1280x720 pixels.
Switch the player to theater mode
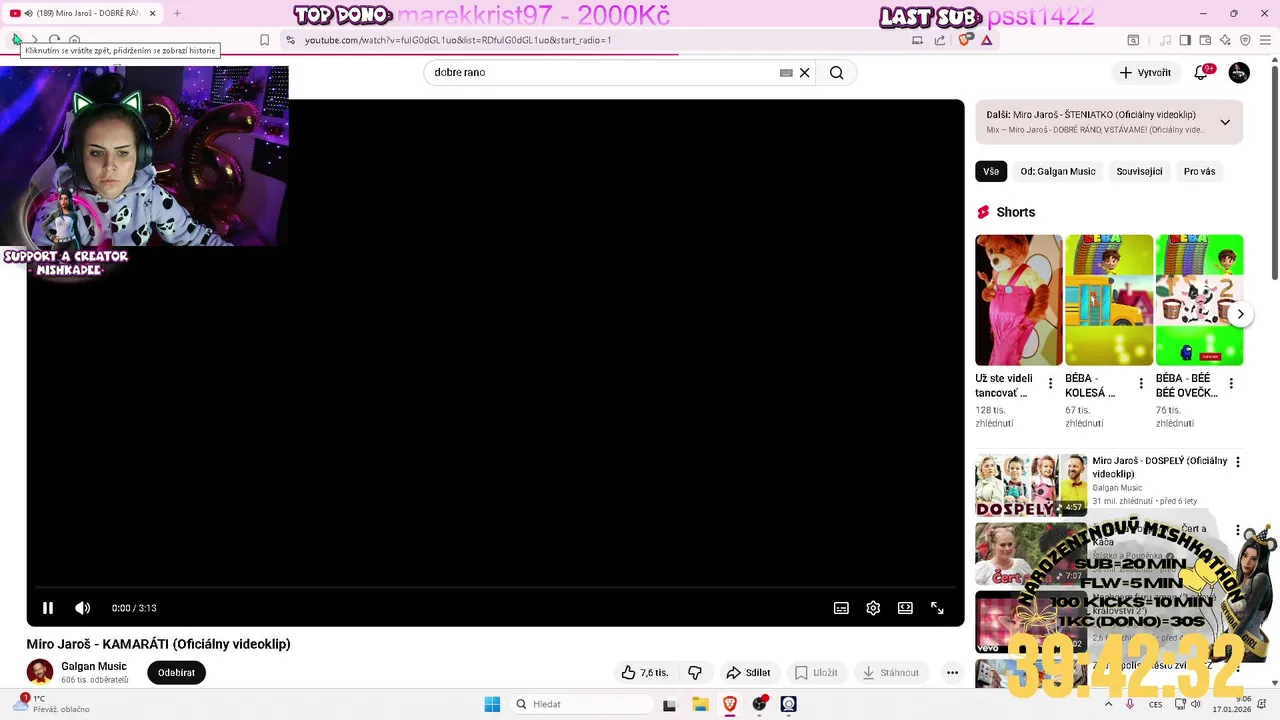[905, 608]
